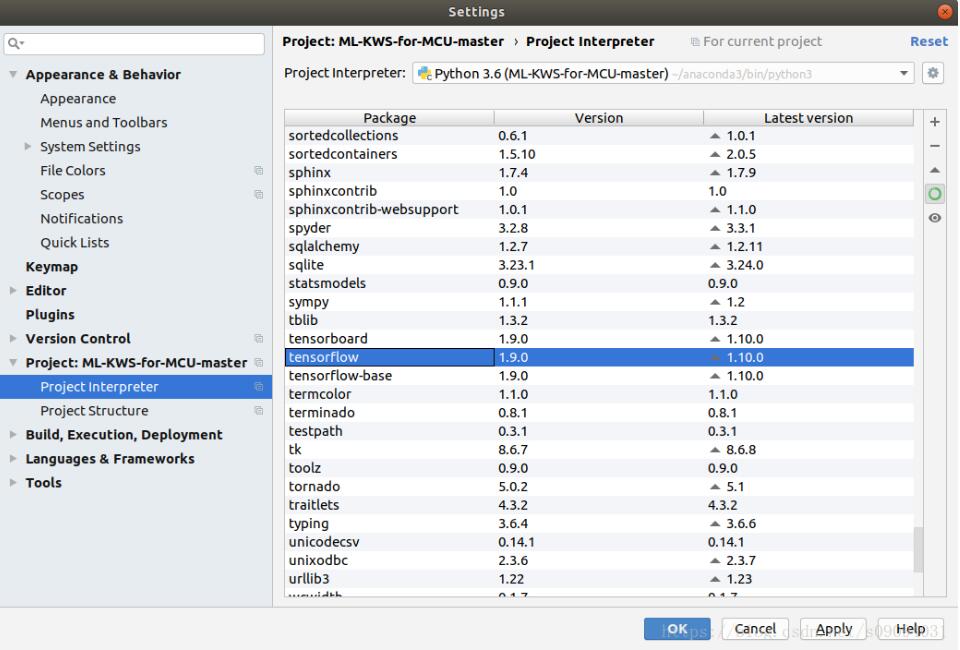Open Menus and Toolbars settings

(103, 122)
